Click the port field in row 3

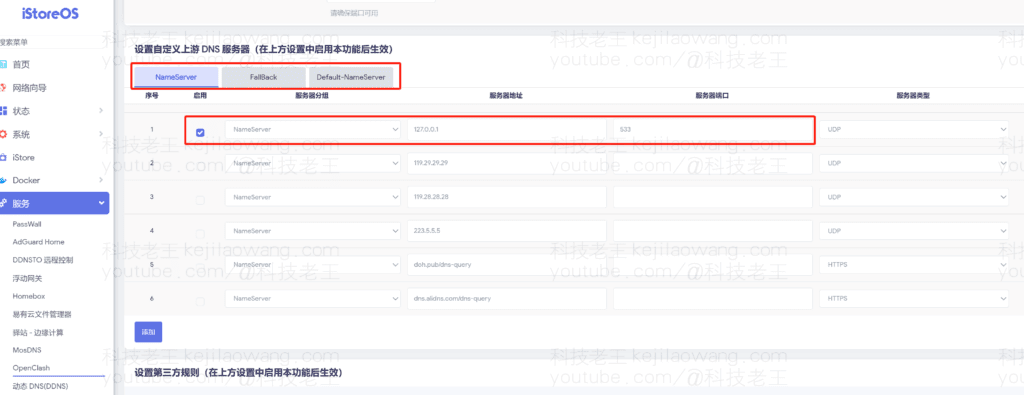[712, 197]
